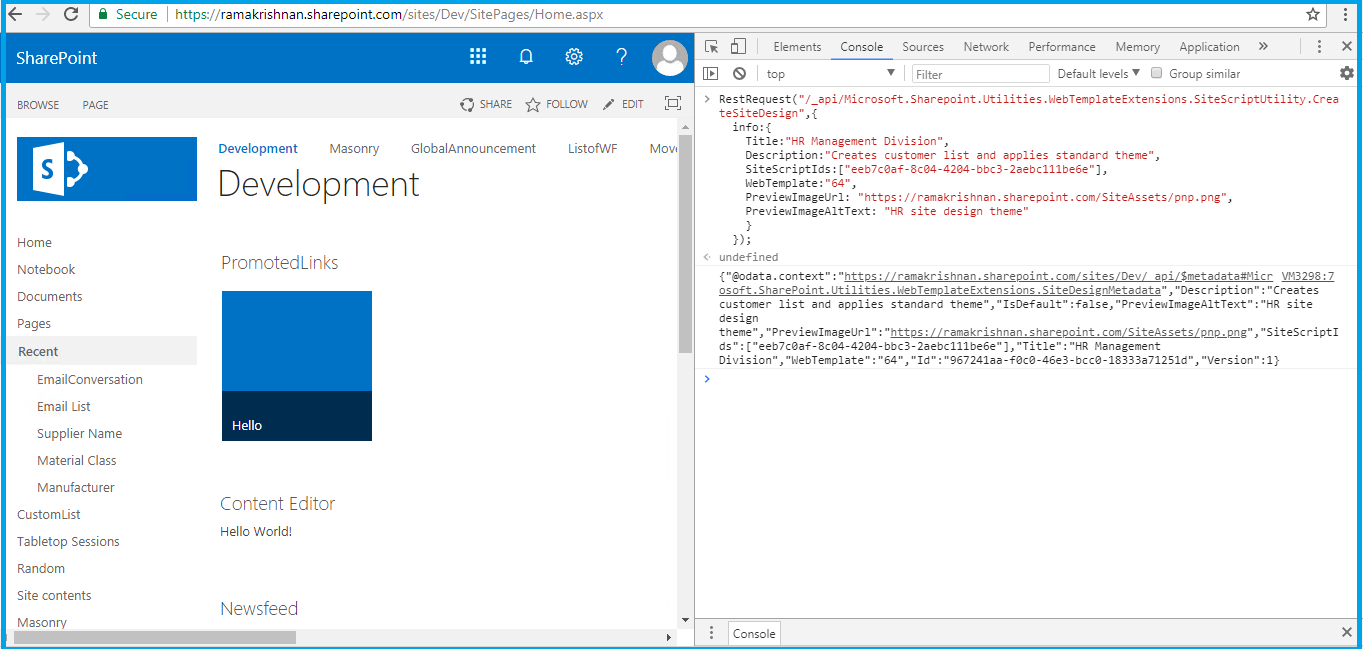This screenshot has width=1363, height=649.
Task: Close the bottom Console drawer
Action: [x=1347, y=633]
